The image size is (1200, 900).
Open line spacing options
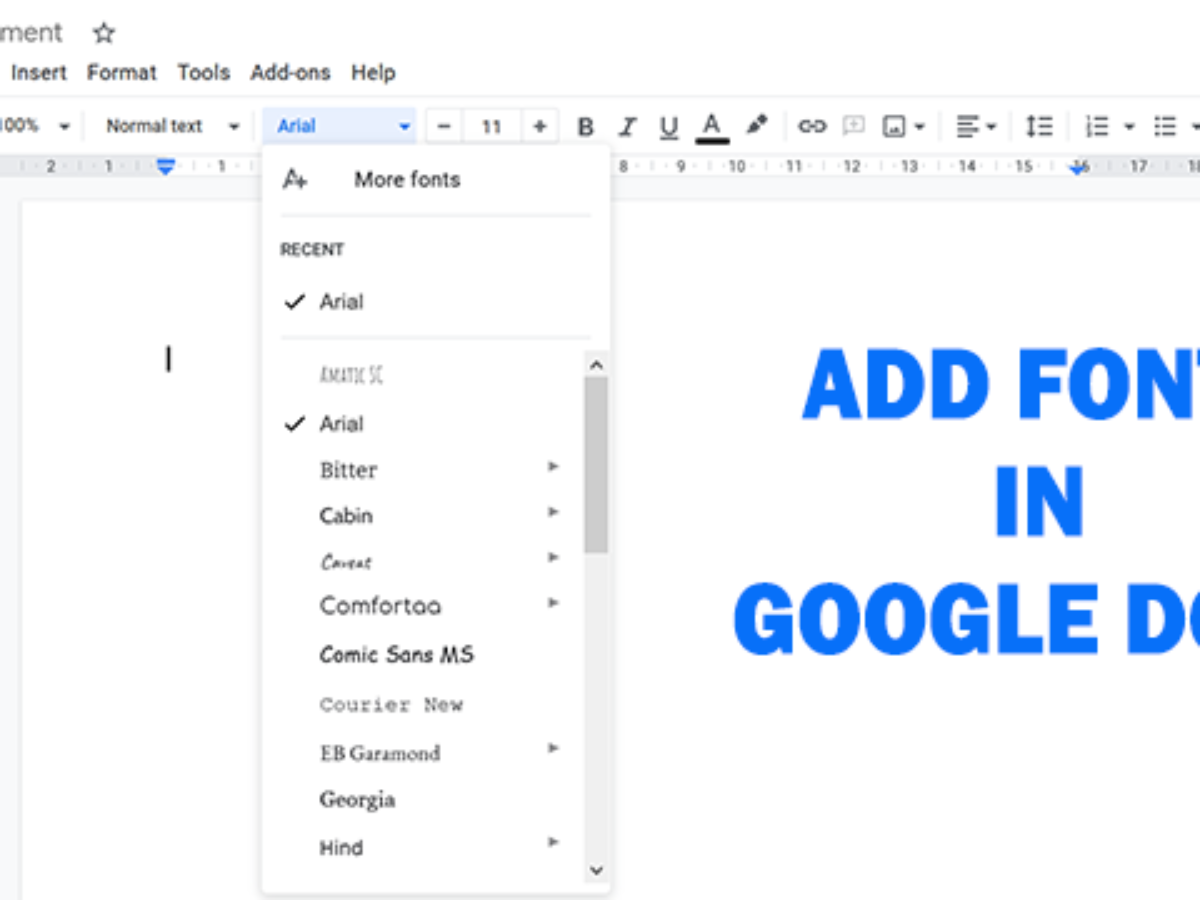pos(1039,126)
